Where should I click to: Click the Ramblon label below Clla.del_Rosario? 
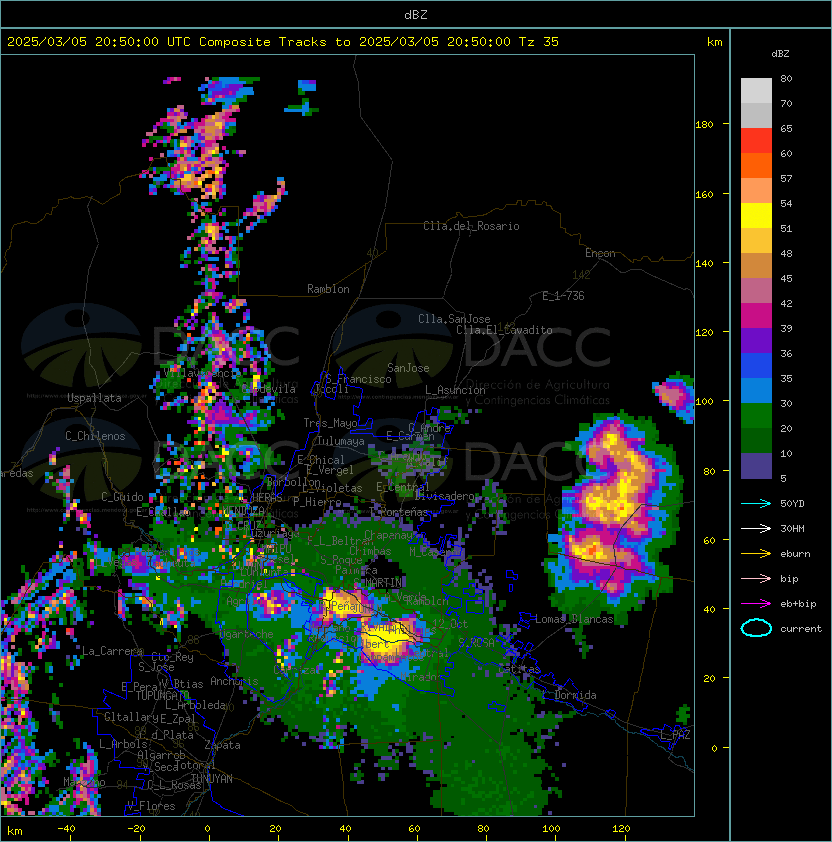(x=328, y=289)
